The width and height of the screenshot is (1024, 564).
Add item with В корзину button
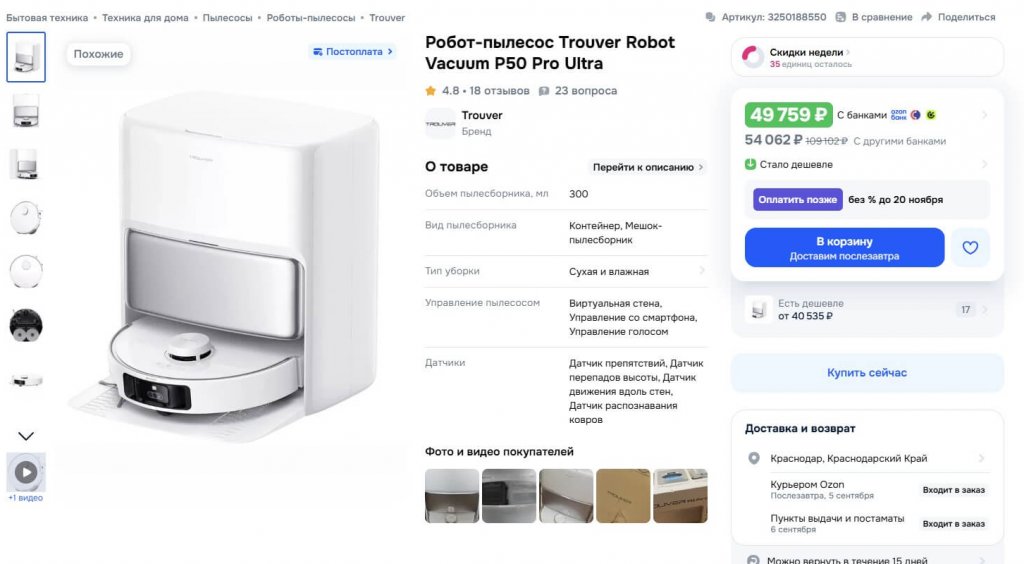click(x=844, y=247)
